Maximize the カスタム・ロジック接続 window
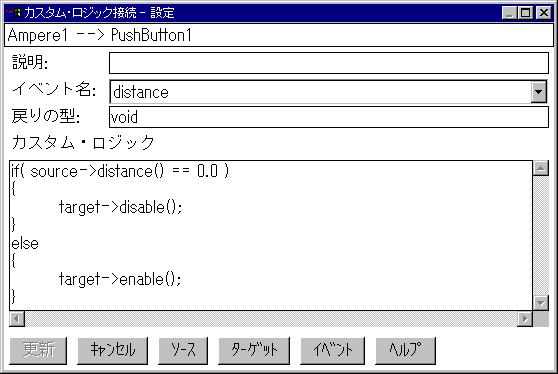The image size is (558, 374). pos(526,13)
